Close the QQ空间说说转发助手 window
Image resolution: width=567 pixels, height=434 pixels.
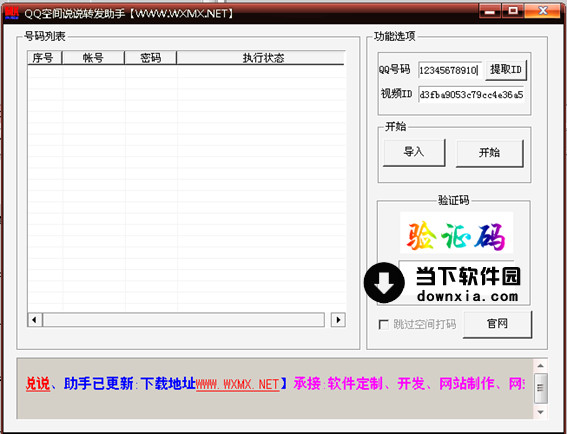click(x=543, y=11)
